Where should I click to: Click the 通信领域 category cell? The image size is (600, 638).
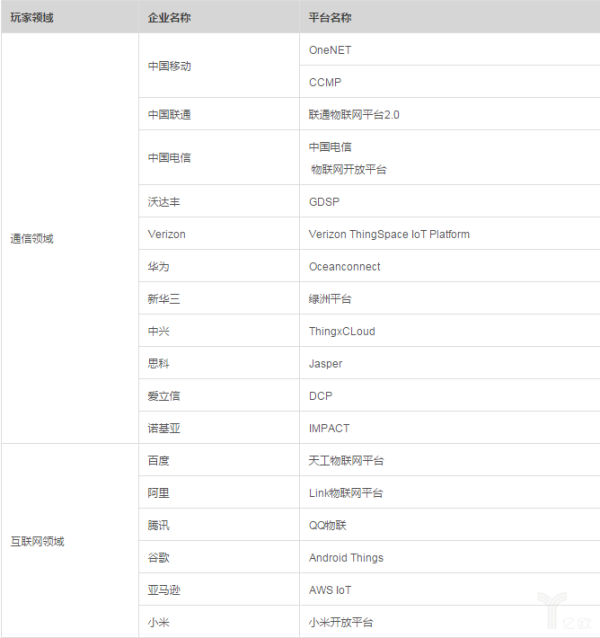[x=31, y=239]
